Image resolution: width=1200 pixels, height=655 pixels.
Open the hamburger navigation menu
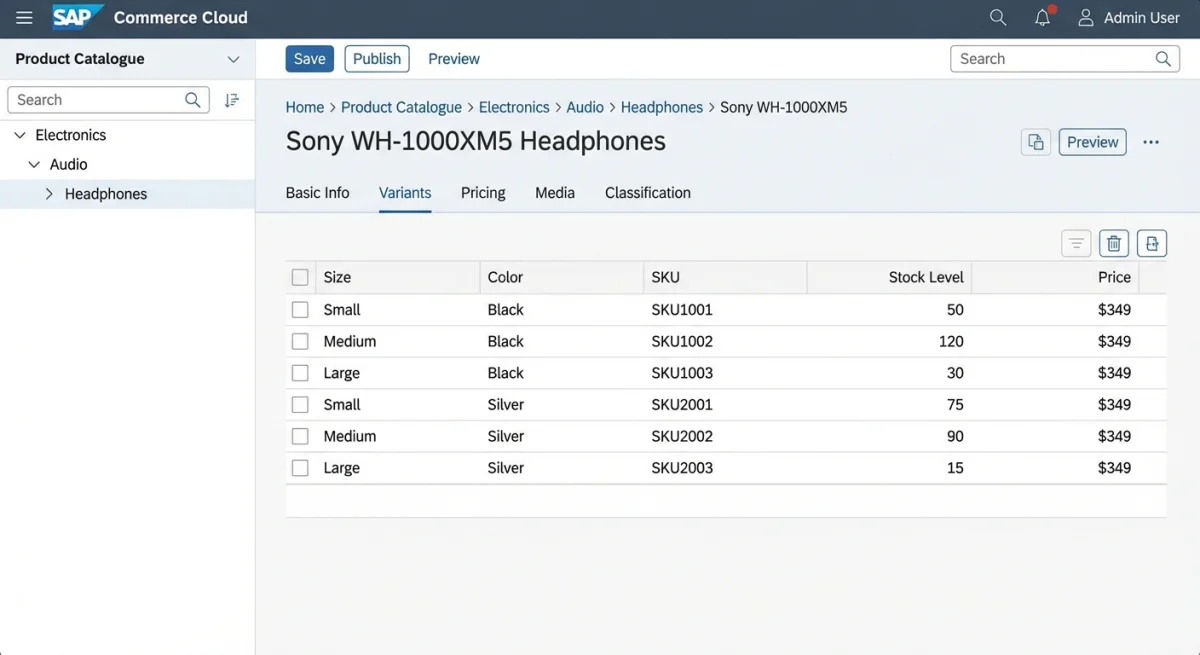[24, 17]
